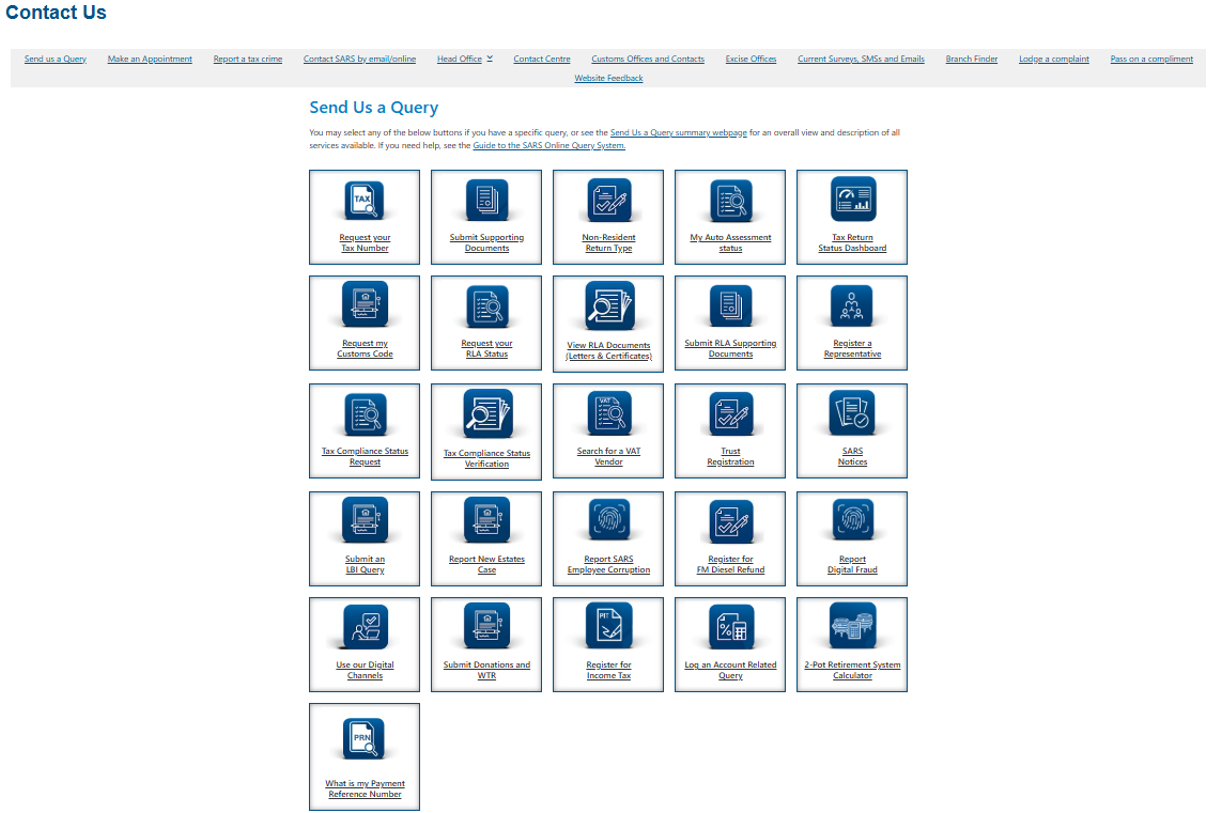Click the 'Tax Return Status Dashboard' text link
1212x813 pixels.
853,243
